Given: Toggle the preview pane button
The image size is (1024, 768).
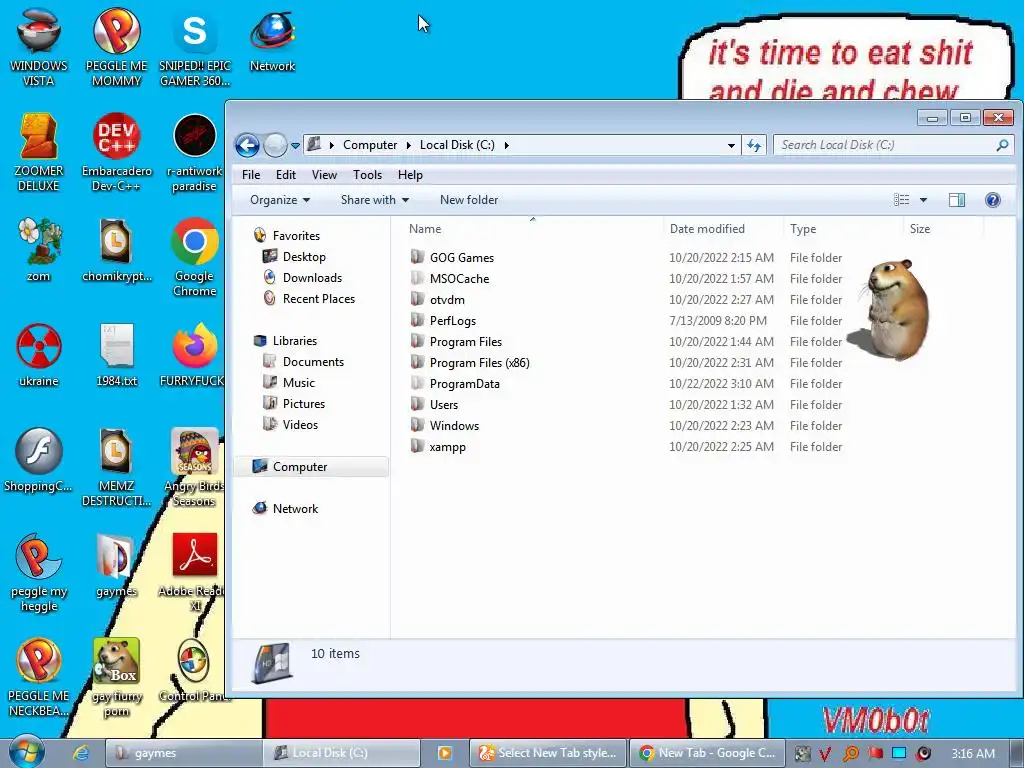Looking at the screenshot, I should point(957,200).
